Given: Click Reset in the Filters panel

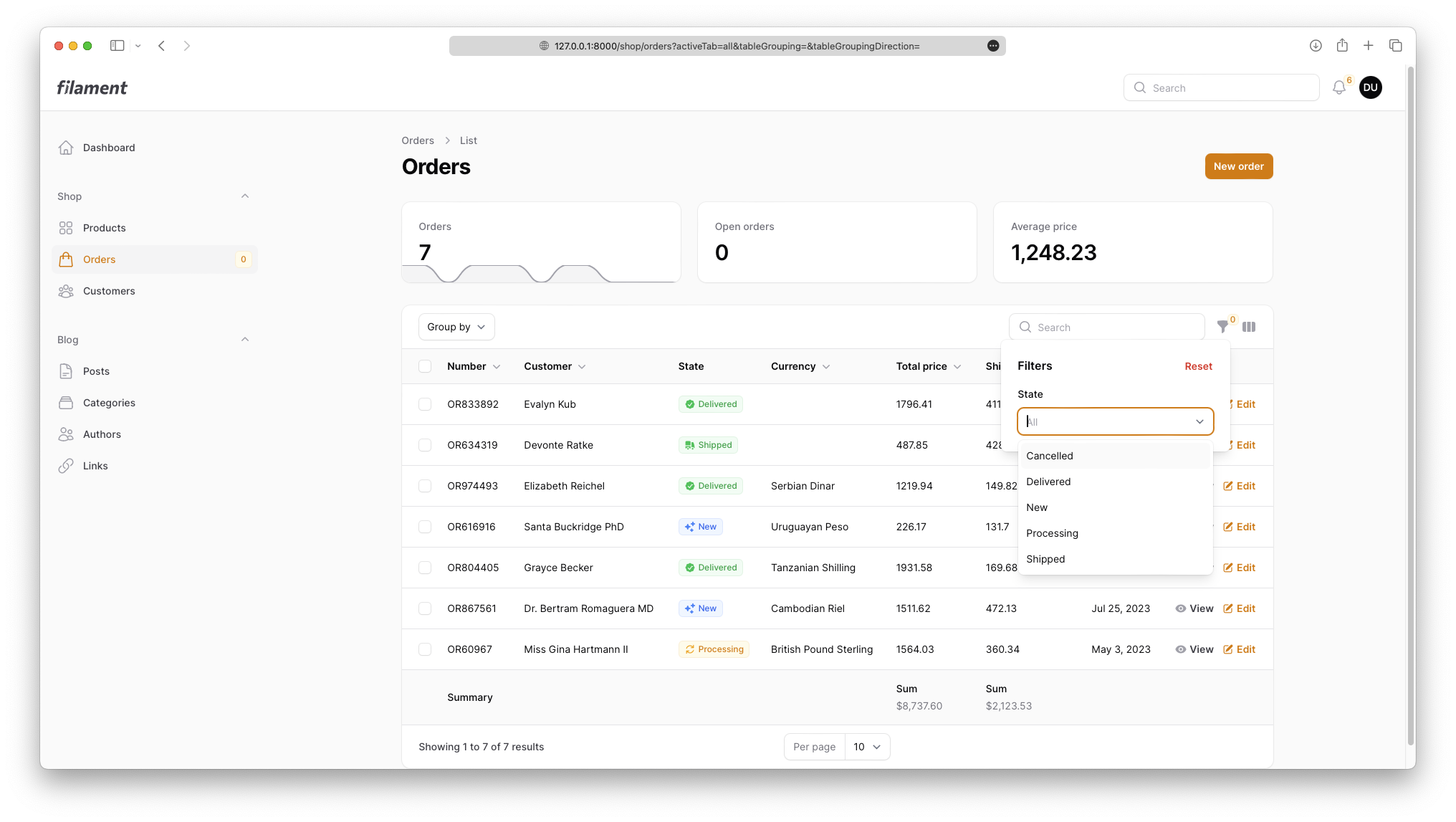Looking at the screenshot, I should point(1198,366).
